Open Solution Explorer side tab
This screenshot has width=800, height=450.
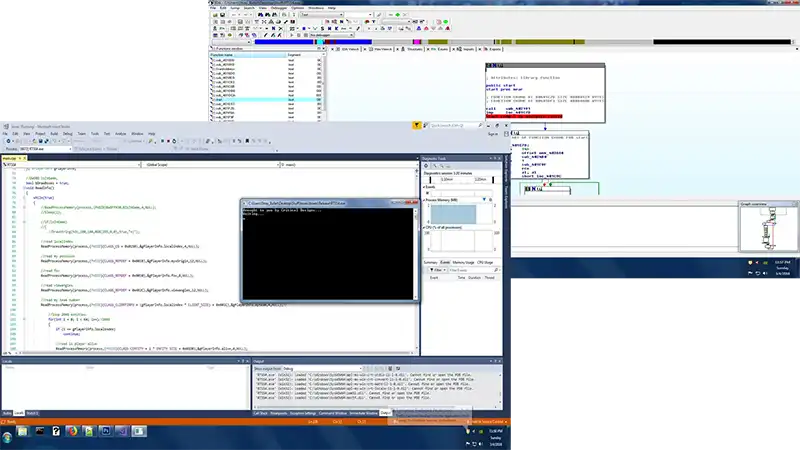pyautogui.click(x=507, y=170)
